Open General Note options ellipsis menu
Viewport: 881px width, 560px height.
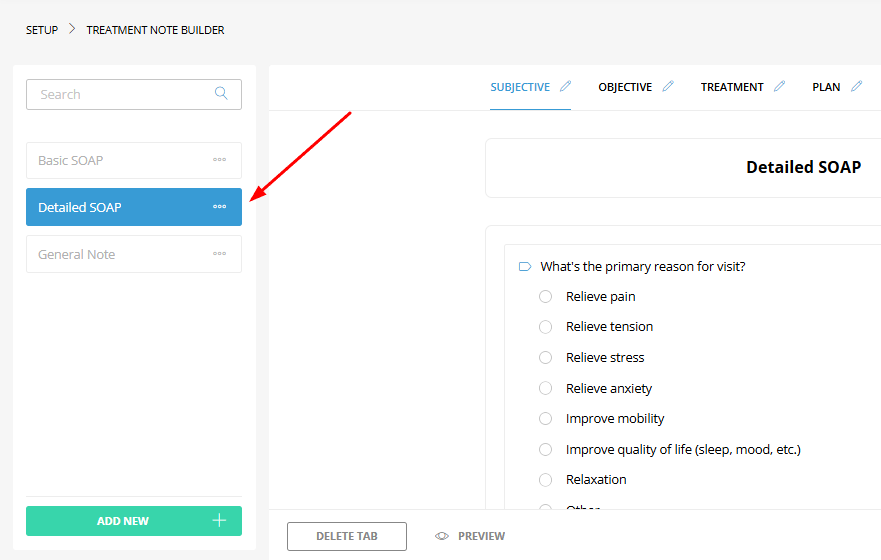tap(219, 254)
